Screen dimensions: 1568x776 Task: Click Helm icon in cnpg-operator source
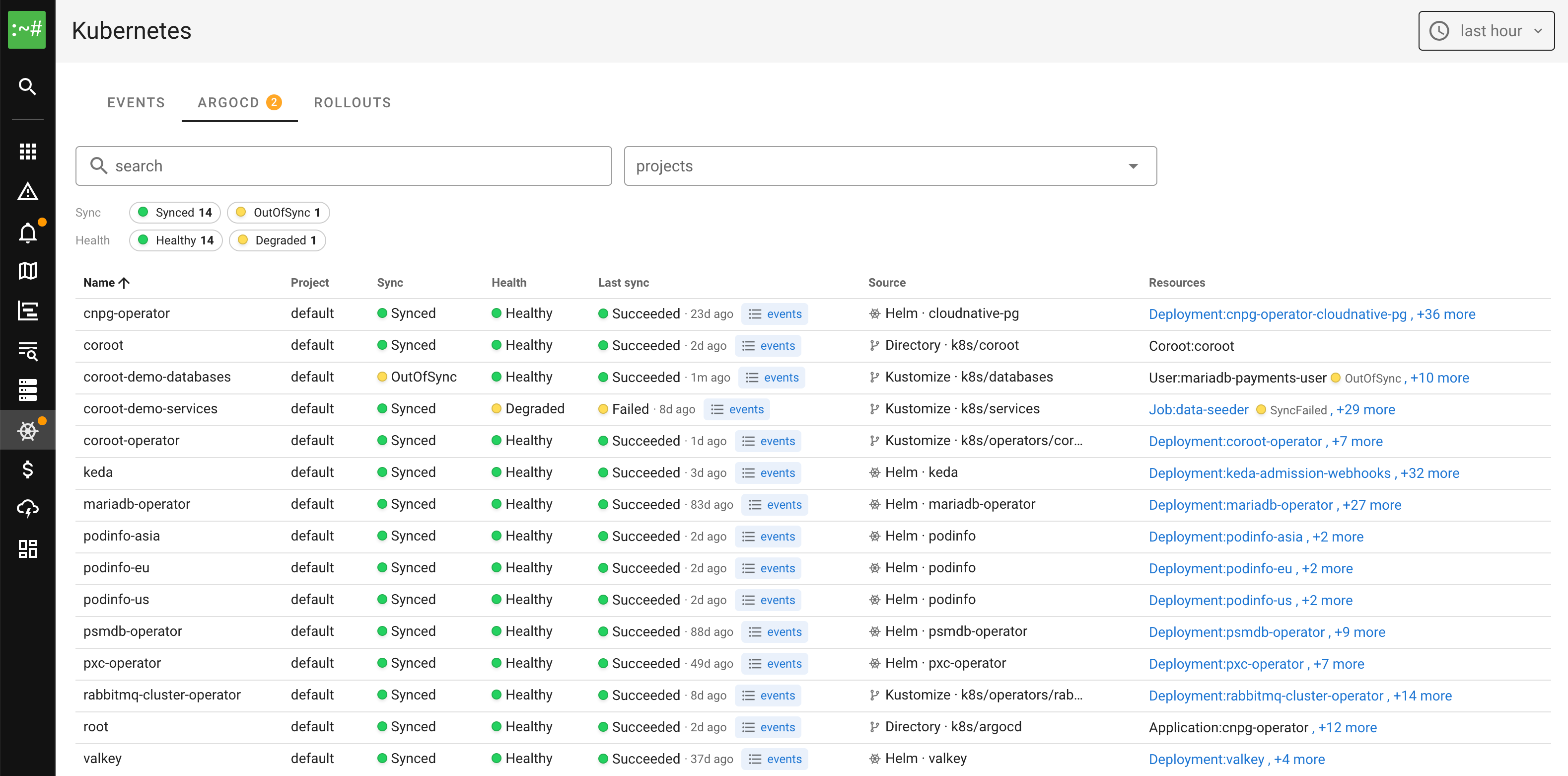point(875,313)
